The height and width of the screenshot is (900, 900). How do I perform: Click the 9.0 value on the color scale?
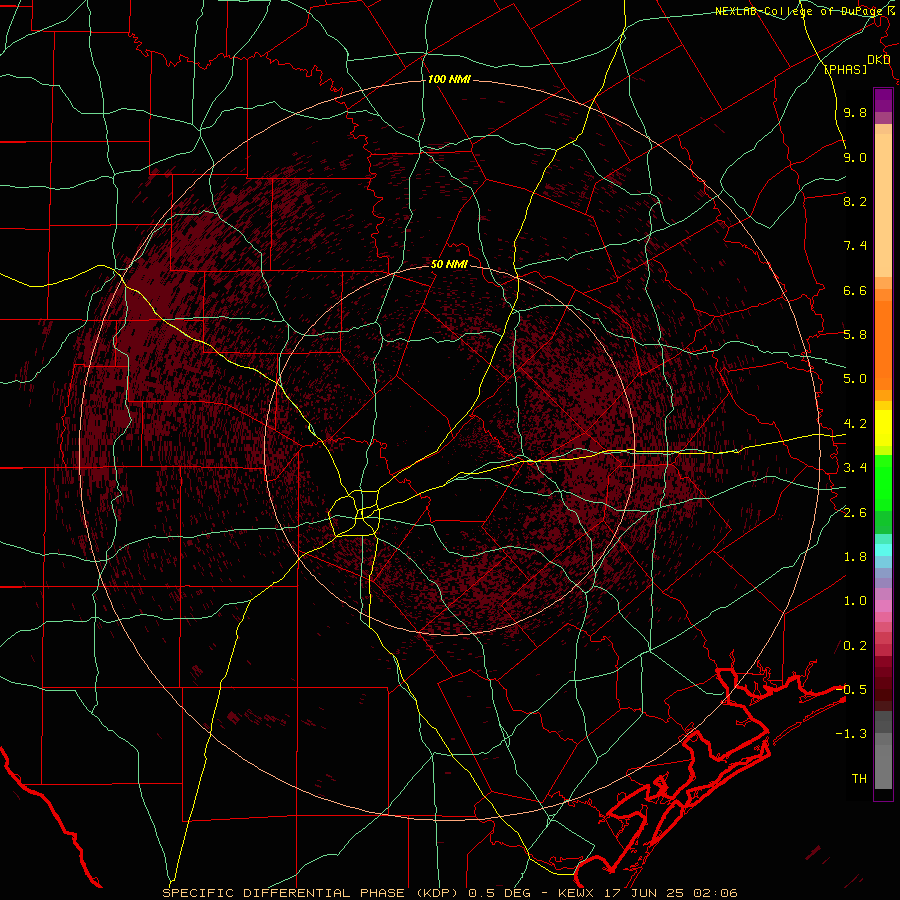855,157
